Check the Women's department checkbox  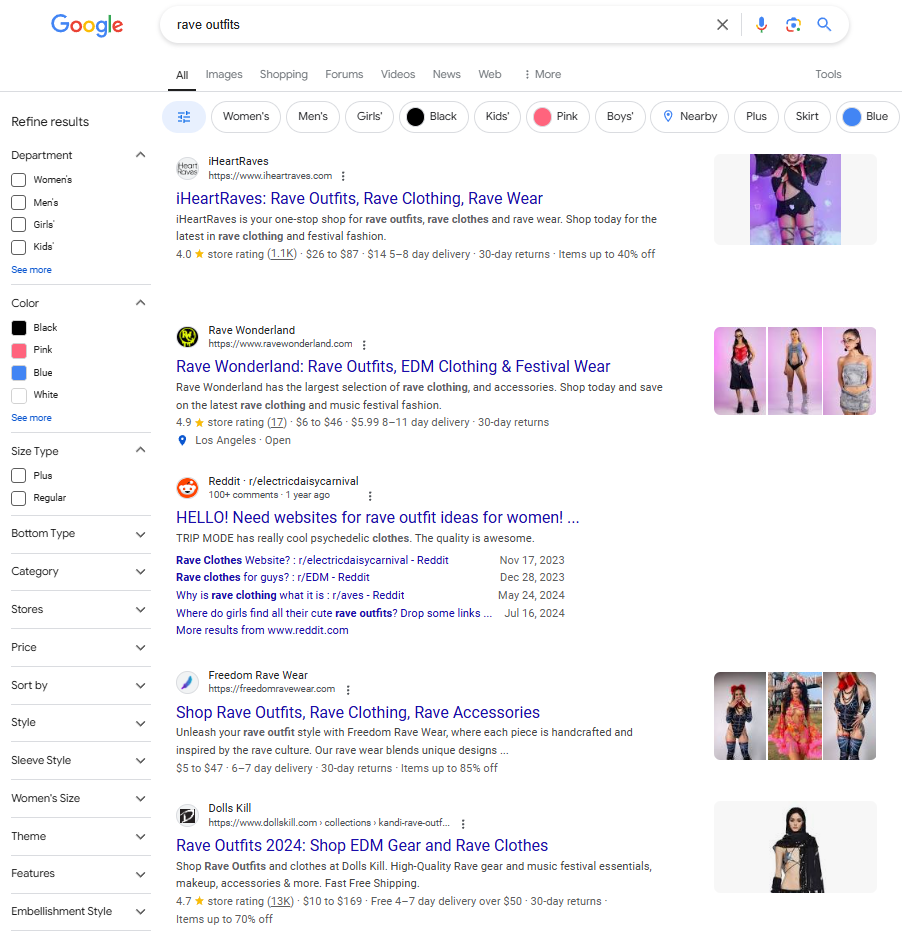(x=18, y=180)
